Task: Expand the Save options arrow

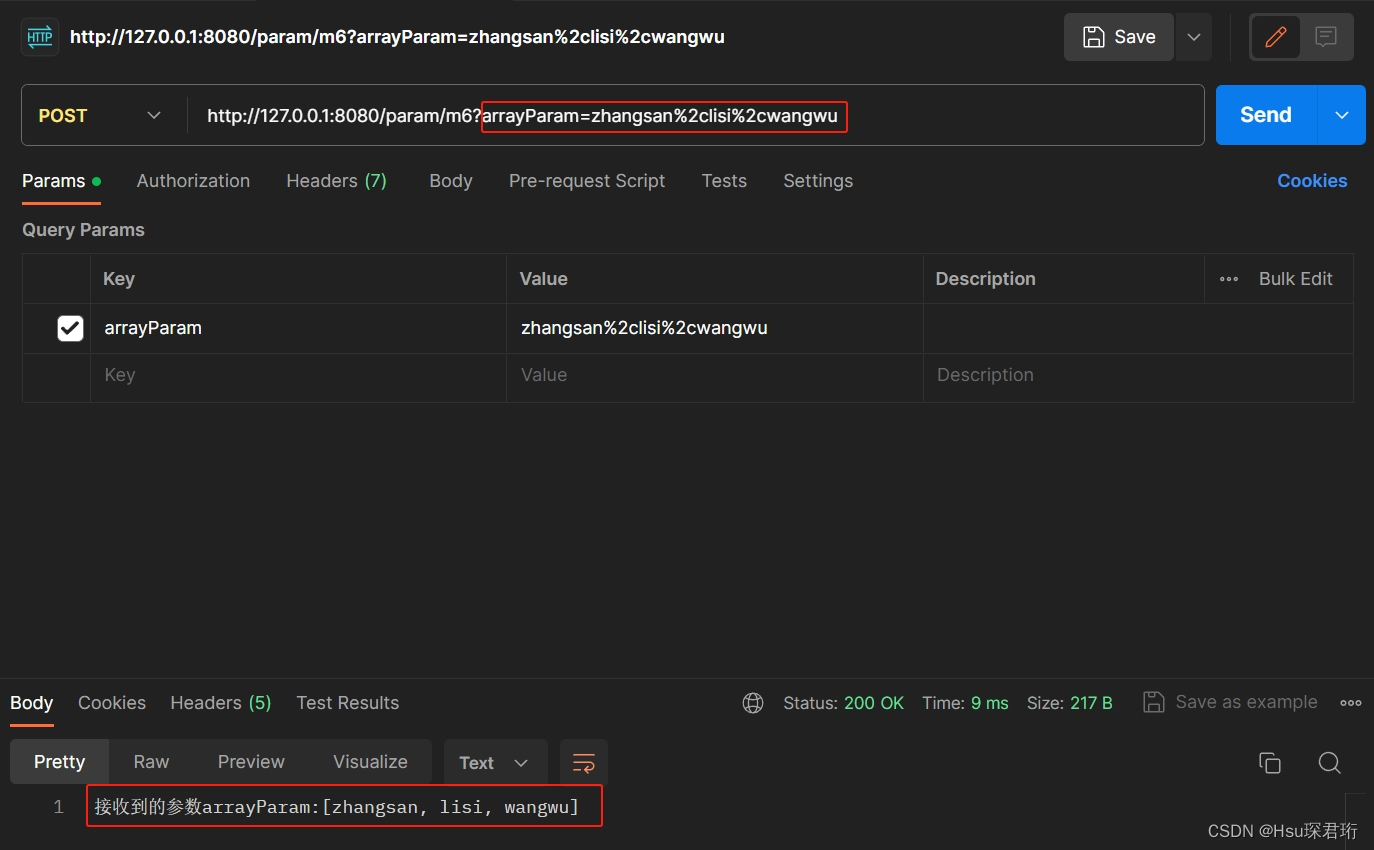Action: click(x=1193, y=37)
